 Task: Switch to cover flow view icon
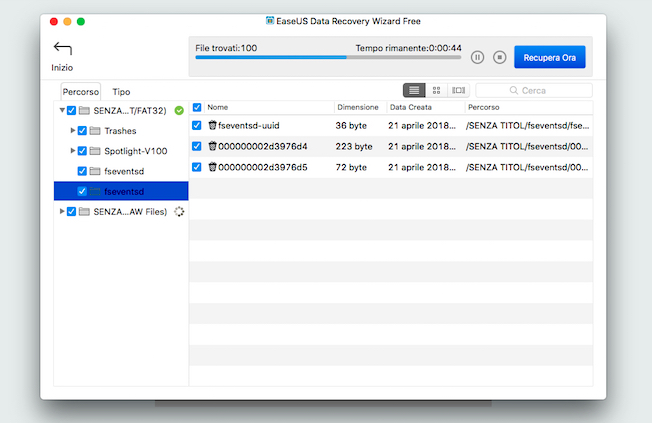coord(458,90)
